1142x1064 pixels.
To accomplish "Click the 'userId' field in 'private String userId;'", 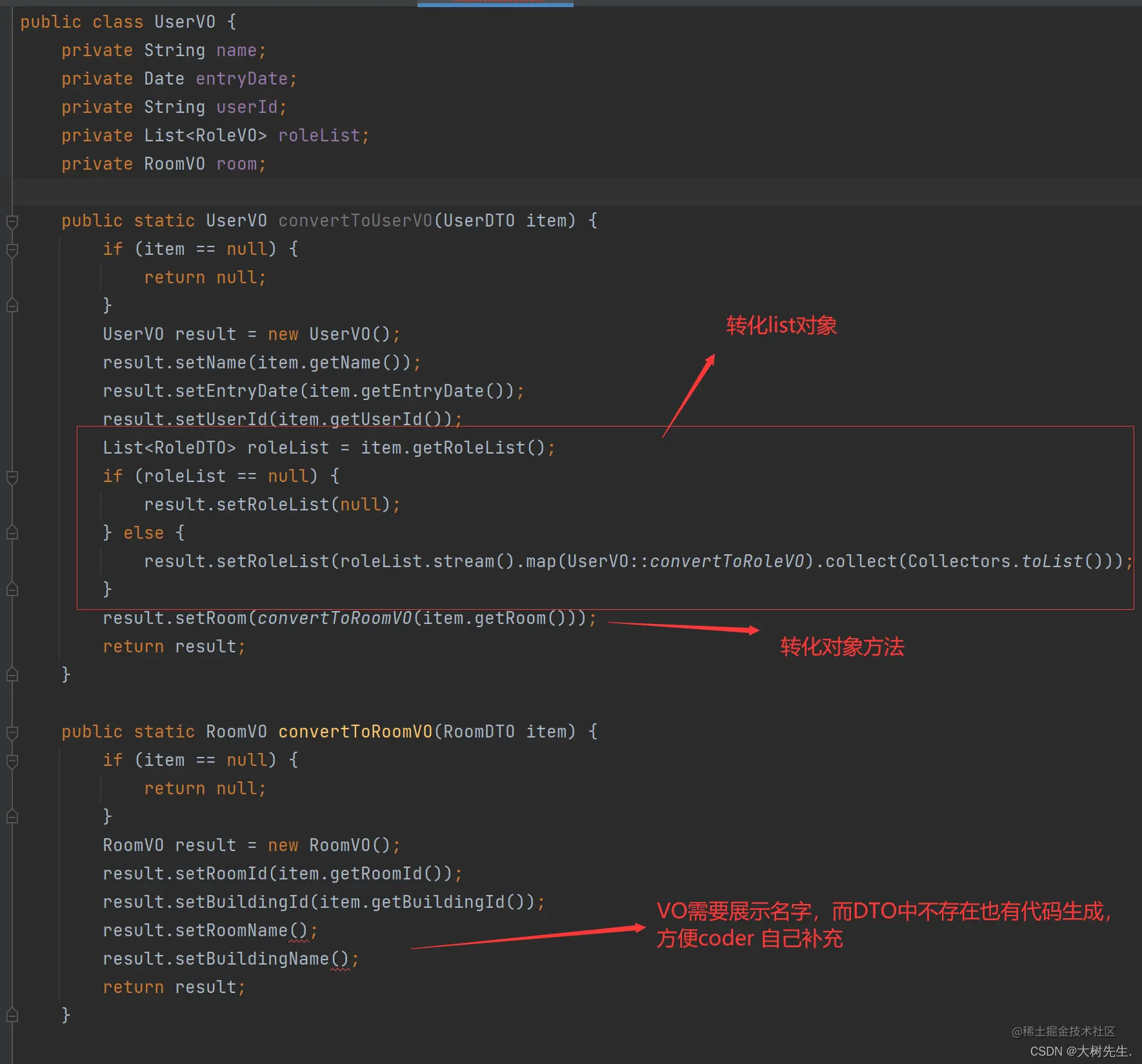I will 246,107.
